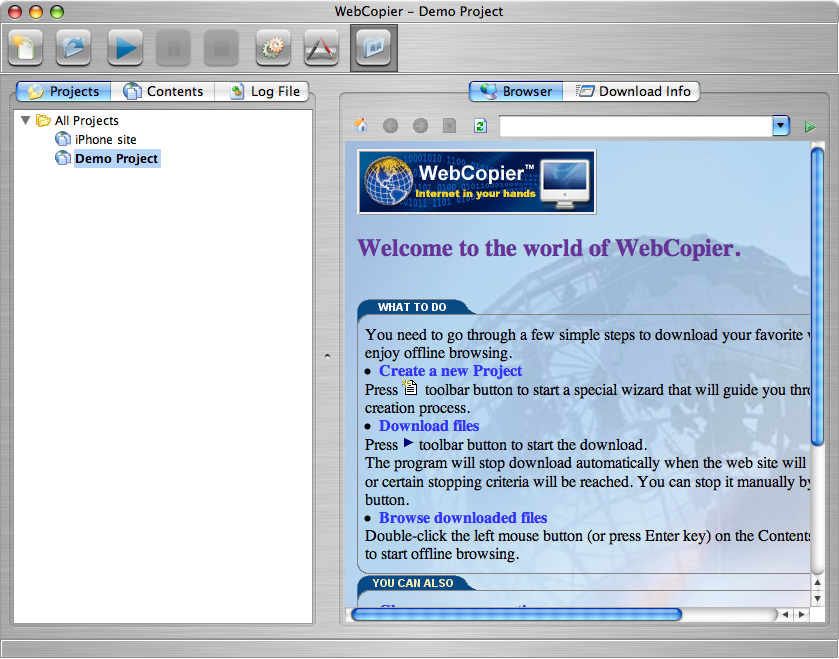Click the browser back arrow button
This screenshot has width=839, height=659.
pyautogui.click(x=391, y=126)
